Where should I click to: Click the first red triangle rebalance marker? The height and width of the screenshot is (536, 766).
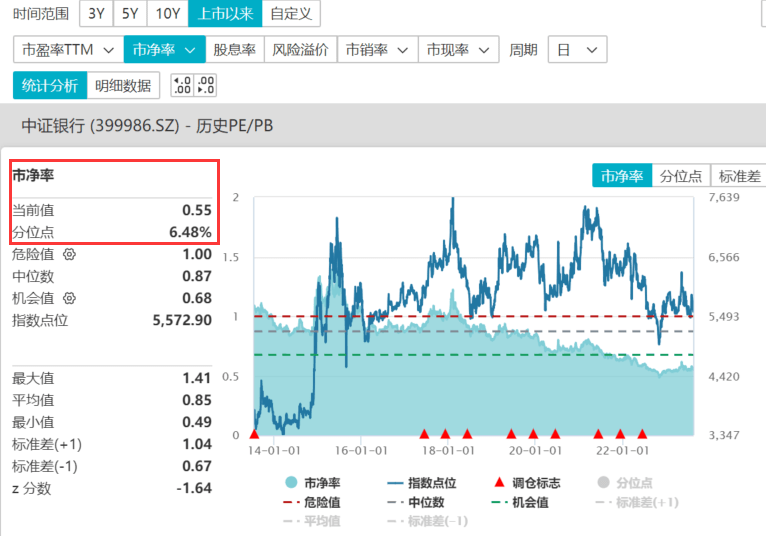[x=254, y=434]
